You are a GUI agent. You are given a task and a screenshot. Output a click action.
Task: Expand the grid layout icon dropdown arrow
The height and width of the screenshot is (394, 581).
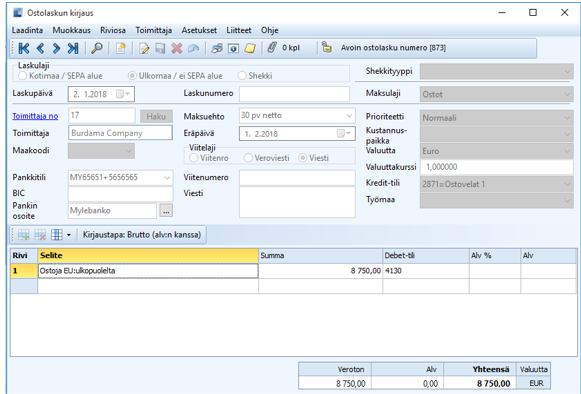pyautogui.click(x=69, y=235)
